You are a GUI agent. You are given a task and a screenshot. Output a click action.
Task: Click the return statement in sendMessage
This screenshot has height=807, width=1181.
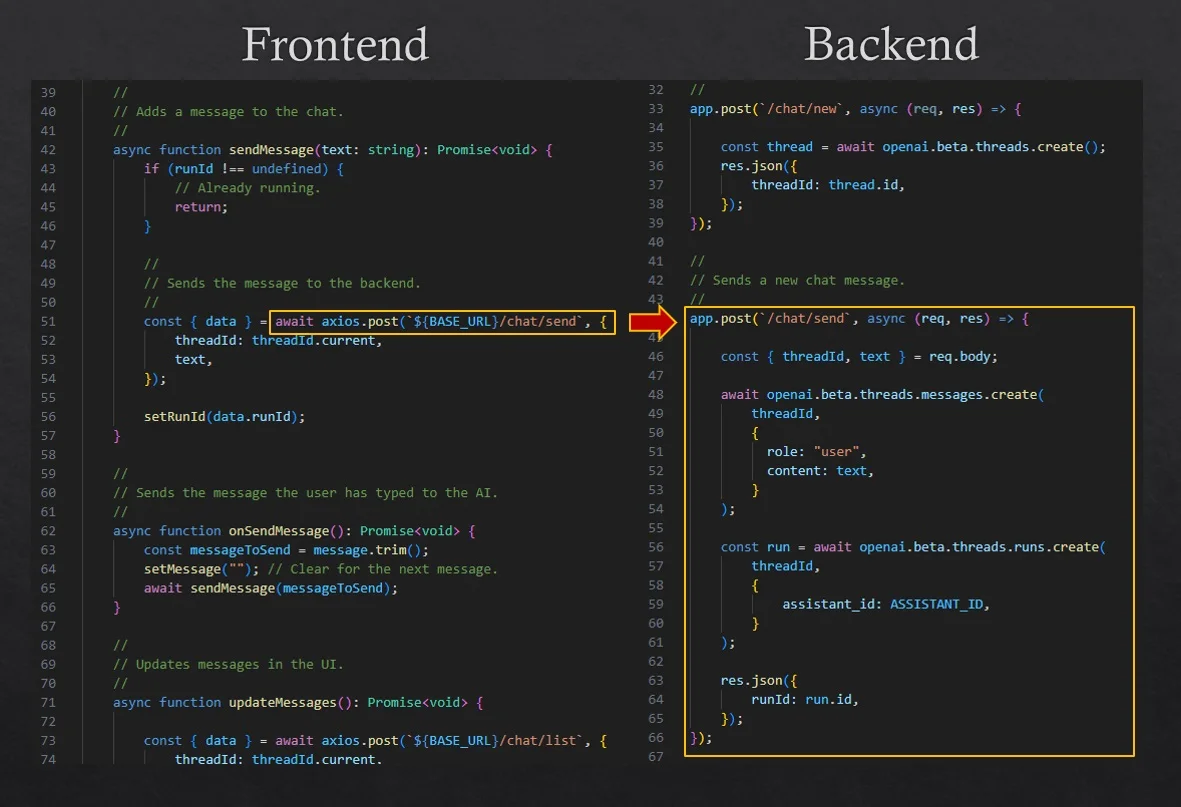click(201, 207)
